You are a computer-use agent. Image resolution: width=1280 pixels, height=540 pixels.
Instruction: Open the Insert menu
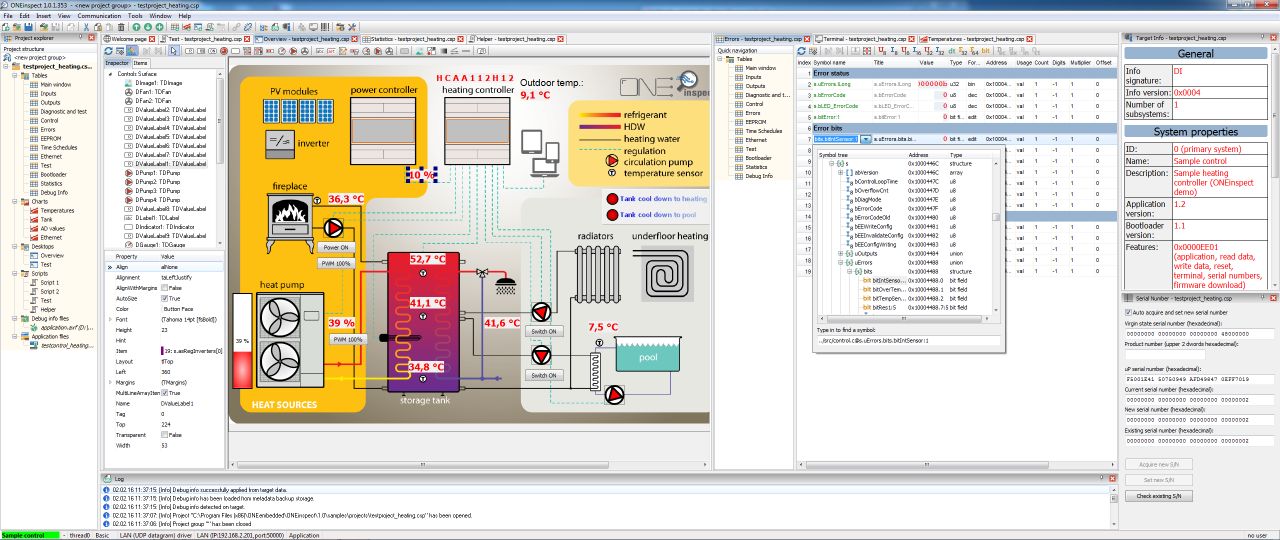click(43, 16)
